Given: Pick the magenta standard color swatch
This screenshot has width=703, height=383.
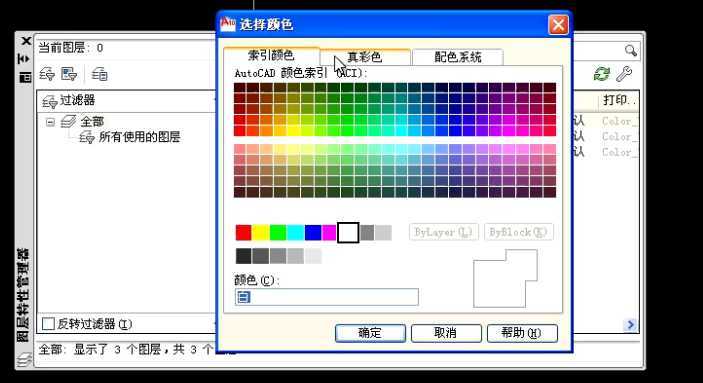Looking at the screenshot, I should (329, 233).
